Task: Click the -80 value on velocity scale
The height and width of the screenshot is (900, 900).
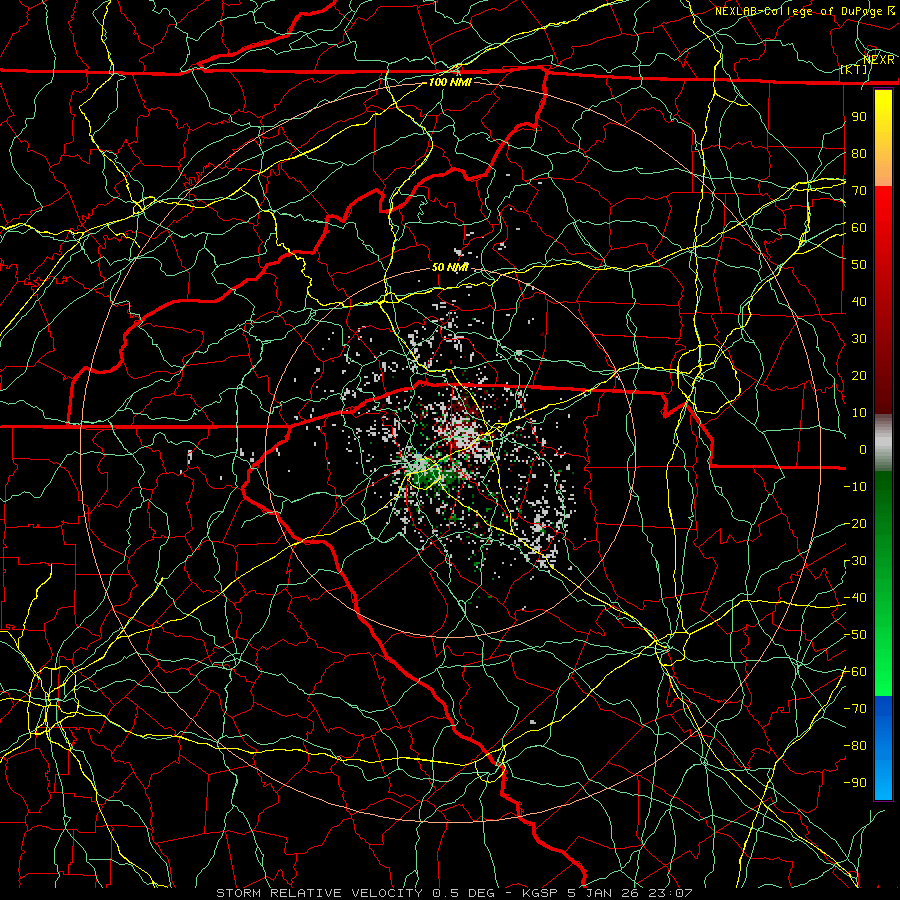Action: coord(855,746)
